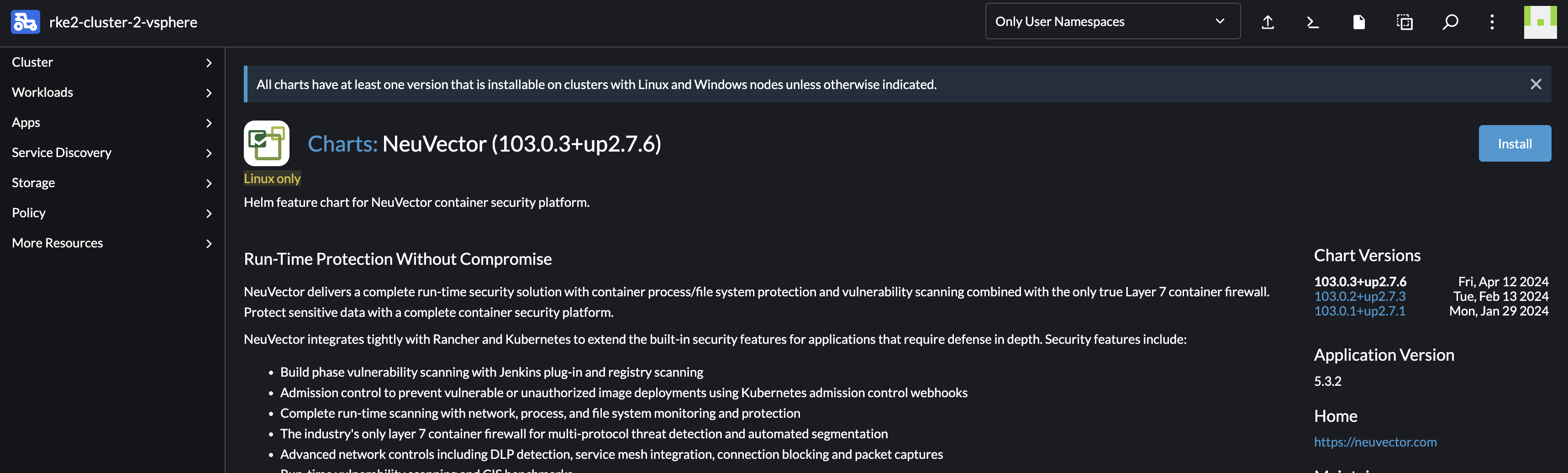Click the NeuVector chart logo
This screenshot has height=473, width=1568.
pyautogui.click(x=267, y=143)
